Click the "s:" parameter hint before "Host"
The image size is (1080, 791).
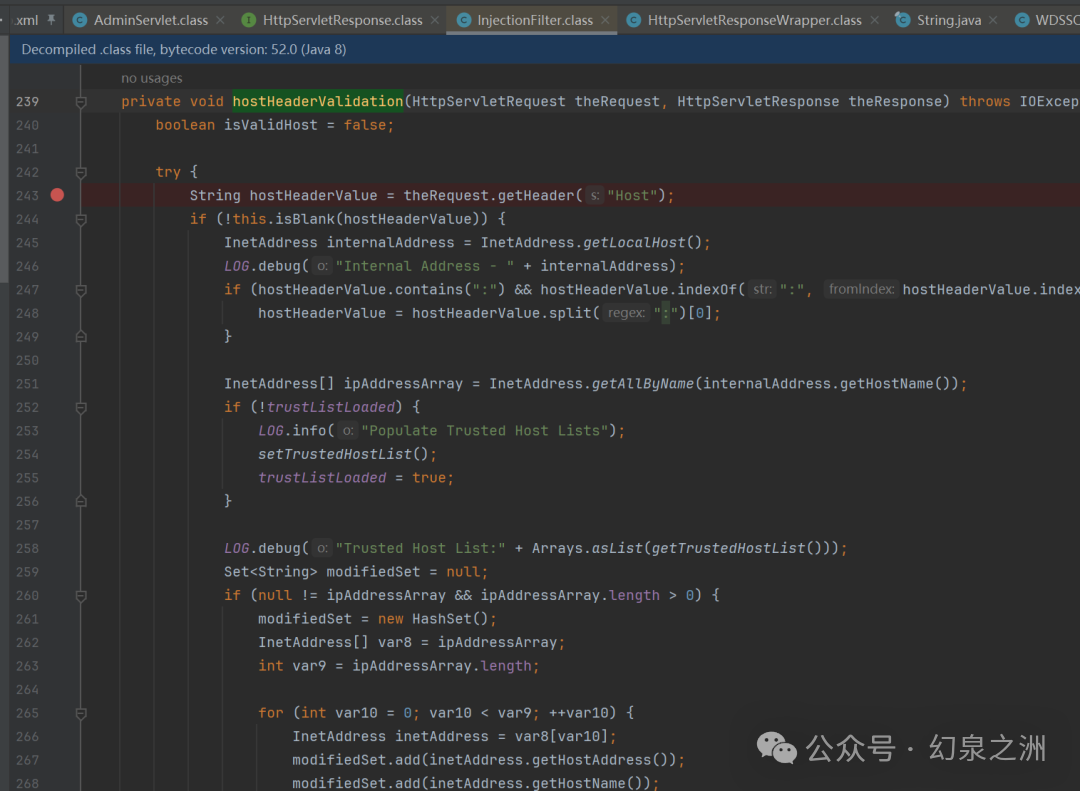tap(595, 196)
